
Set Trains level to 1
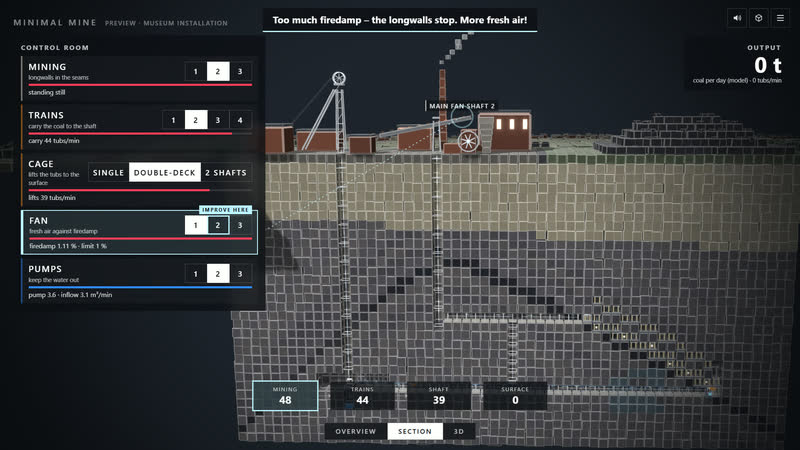coord(173,120)
